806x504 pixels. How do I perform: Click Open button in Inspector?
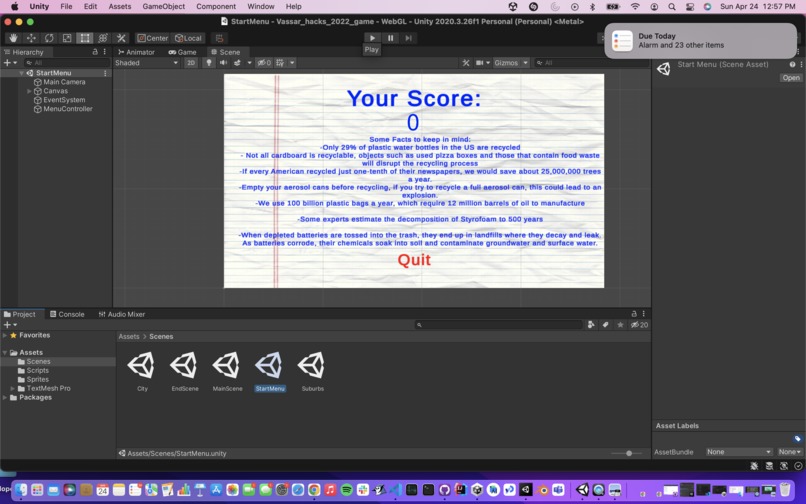(791, 78)
